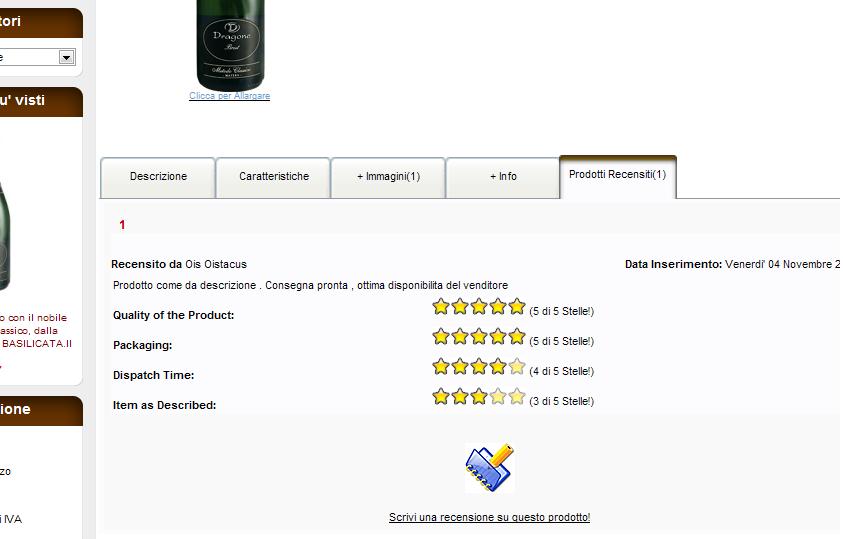
Task: Click the Dragone bottle product image
Action: tap(231, 45)
